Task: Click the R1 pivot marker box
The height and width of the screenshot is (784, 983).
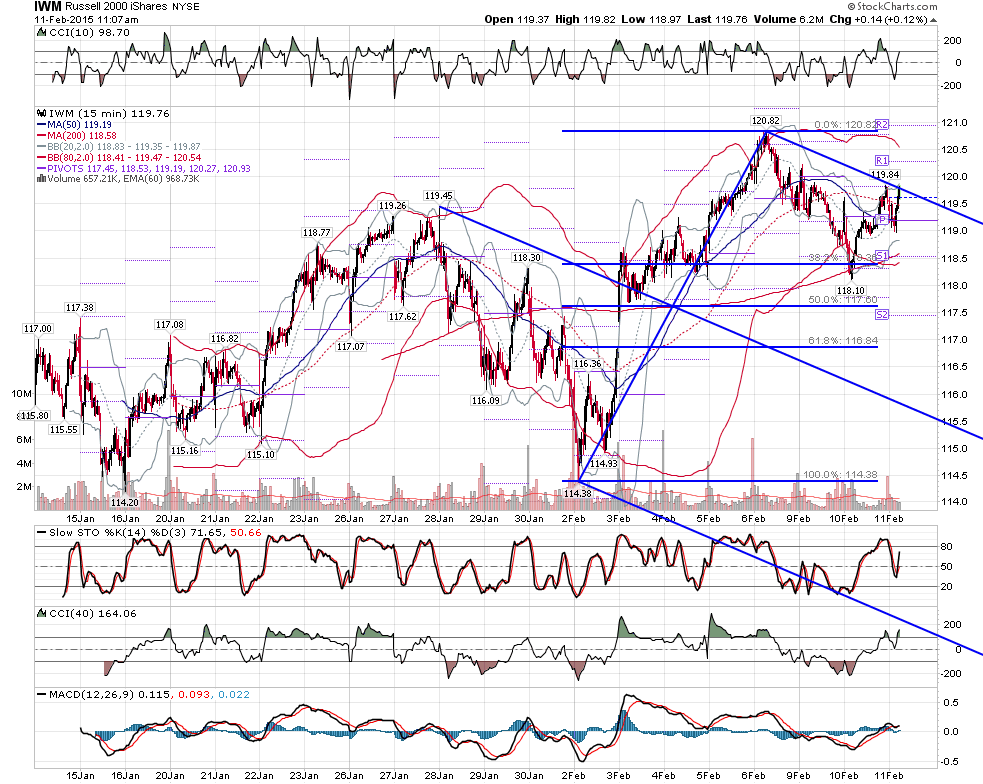Action: [882, 160]
